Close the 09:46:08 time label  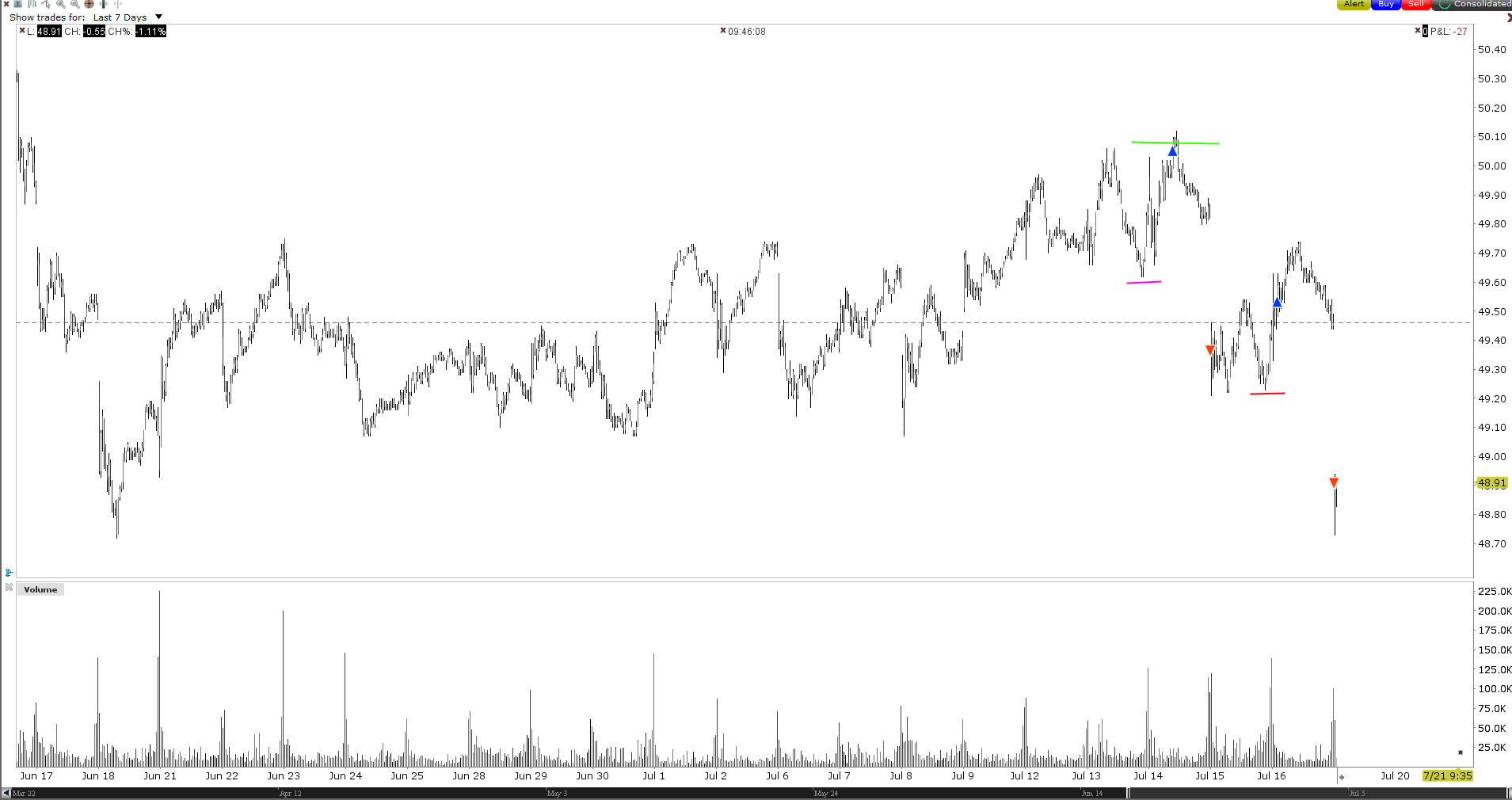pyautogui.click(x=723, y=31)
